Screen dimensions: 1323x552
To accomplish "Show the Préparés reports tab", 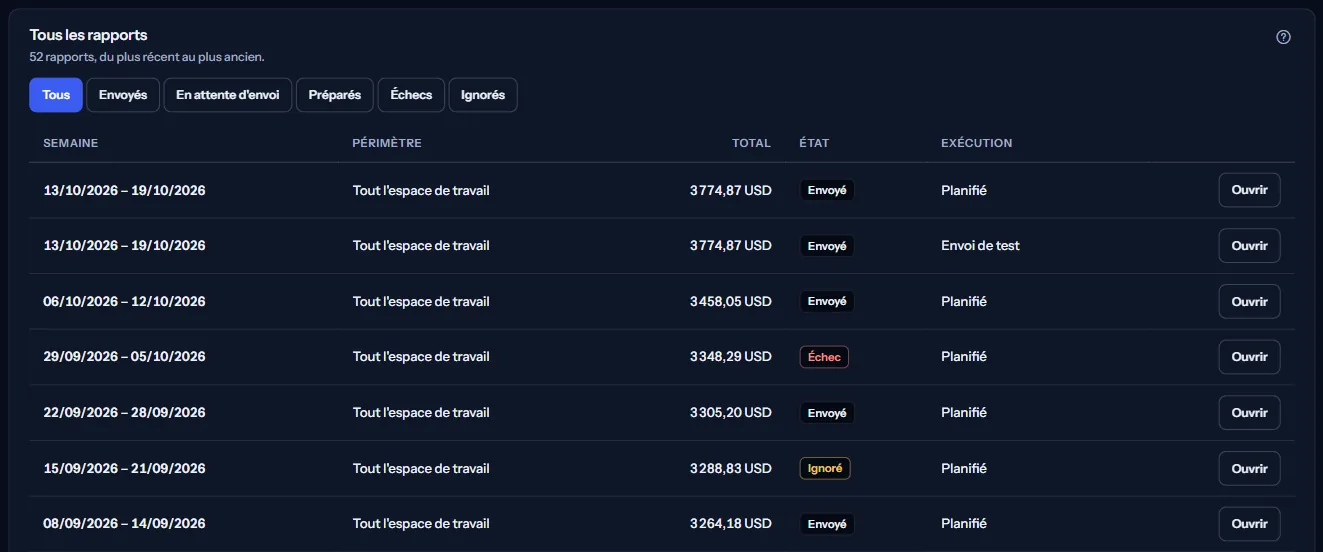I will click(335, 95).
